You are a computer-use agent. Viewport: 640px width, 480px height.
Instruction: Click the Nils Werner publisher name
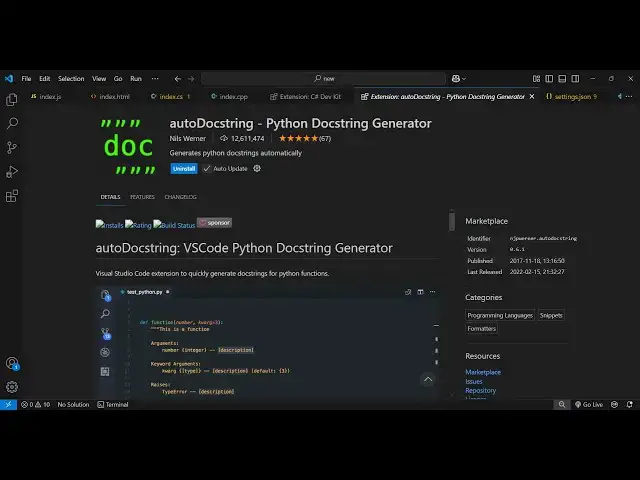pos(187,138)
